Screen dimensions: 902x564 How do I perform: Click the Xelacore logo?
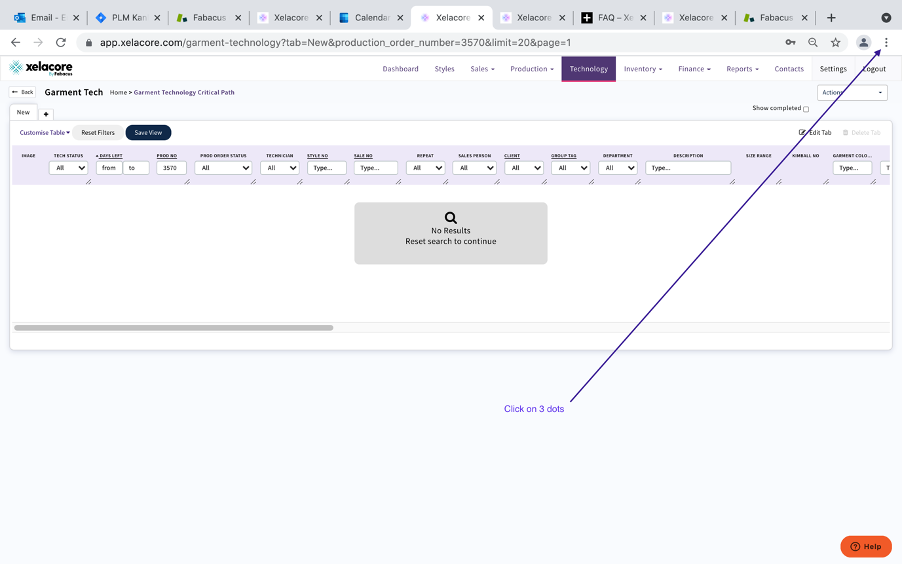coord(41,68)
